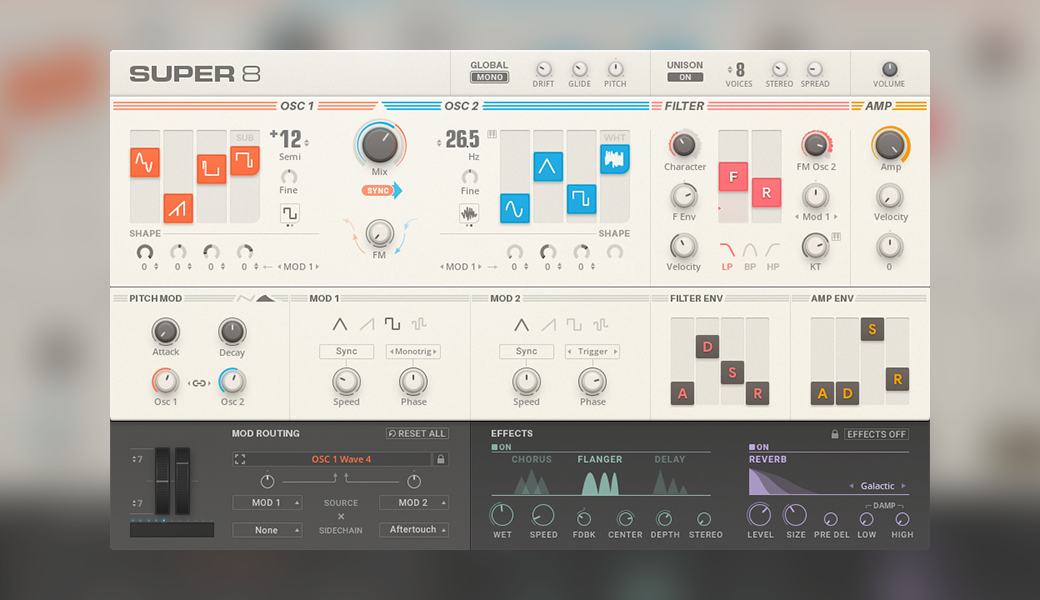Click Amp Env S tile
The height and width of the screenshot is (600, 1040).
point(872,330)
